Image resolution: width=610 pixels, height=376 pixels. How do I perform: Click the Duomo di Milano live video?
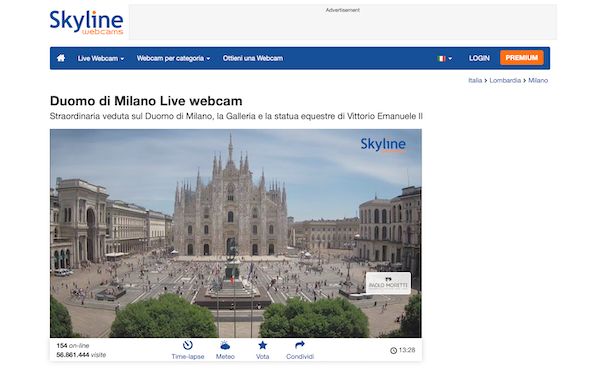point(236,233)
